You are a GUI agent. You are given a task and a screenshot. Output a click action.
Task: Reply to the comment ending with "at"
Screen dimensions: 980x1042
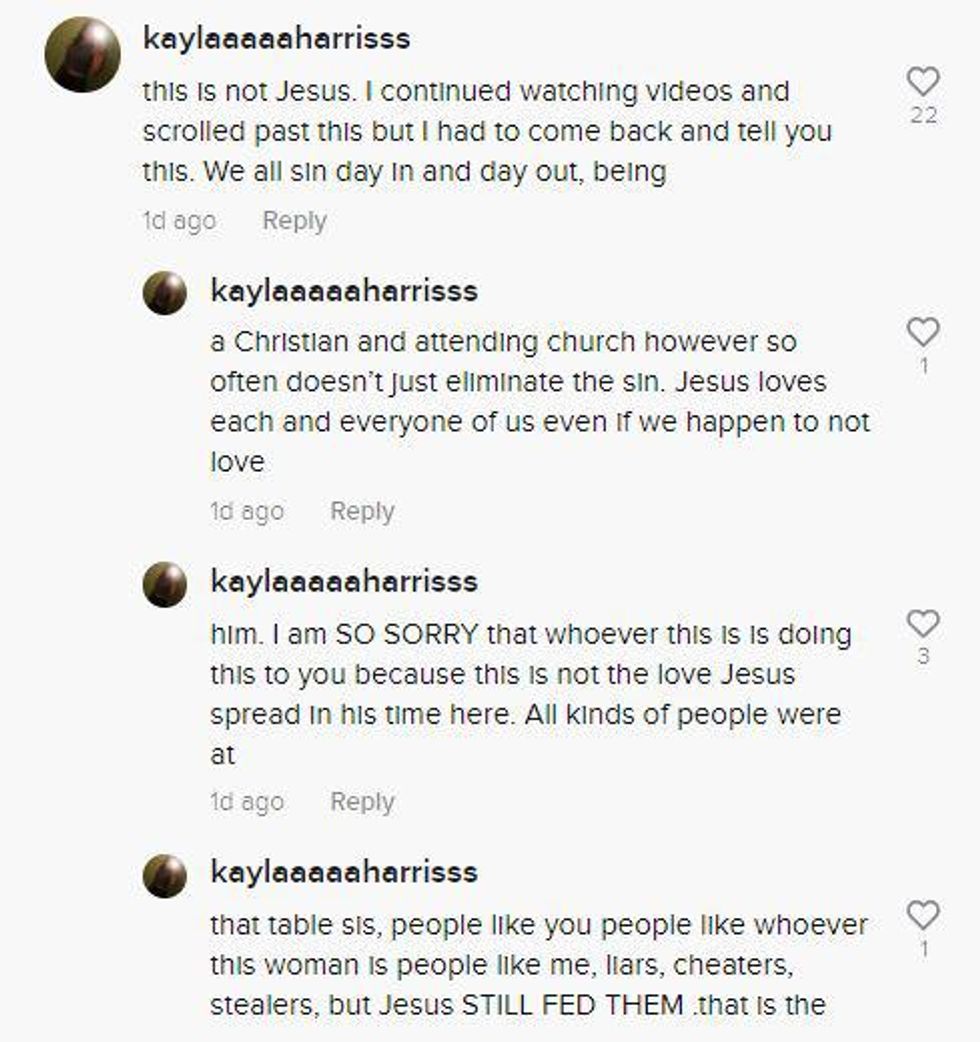[362, 802]
